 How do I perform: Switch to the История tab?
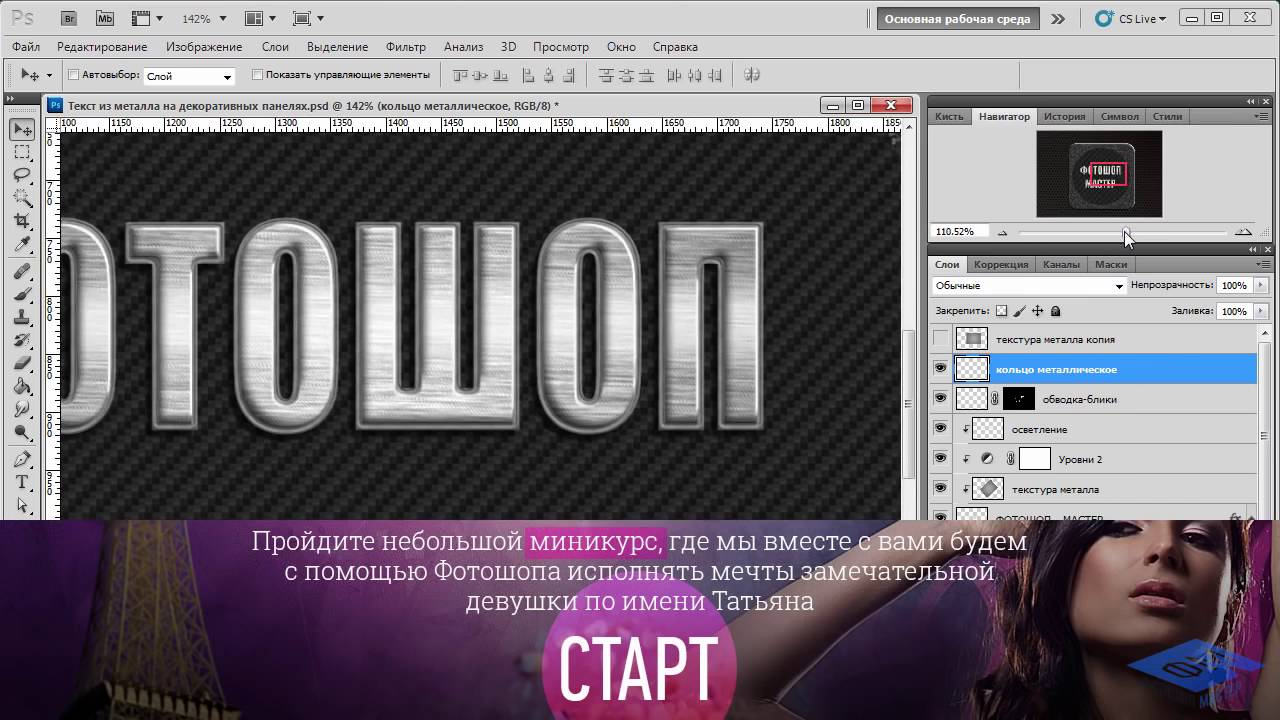click(1065, 117)
